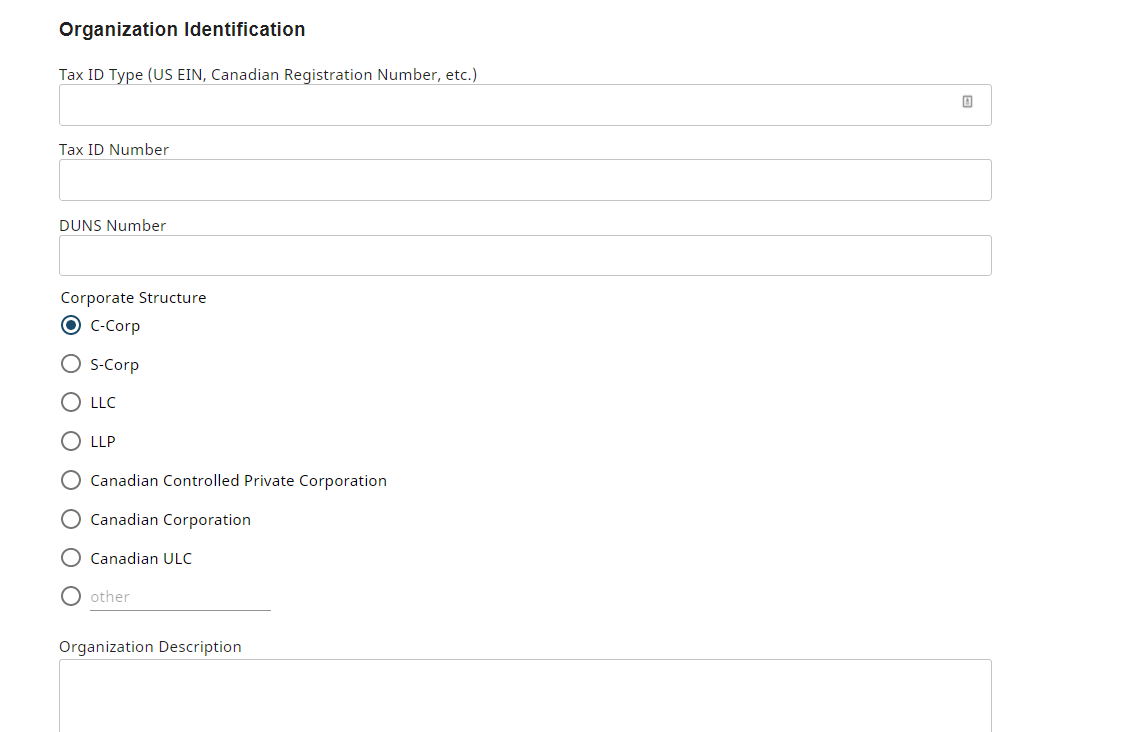
Task: Focus the Tax ID Type text box
Action: coord(525,105)
